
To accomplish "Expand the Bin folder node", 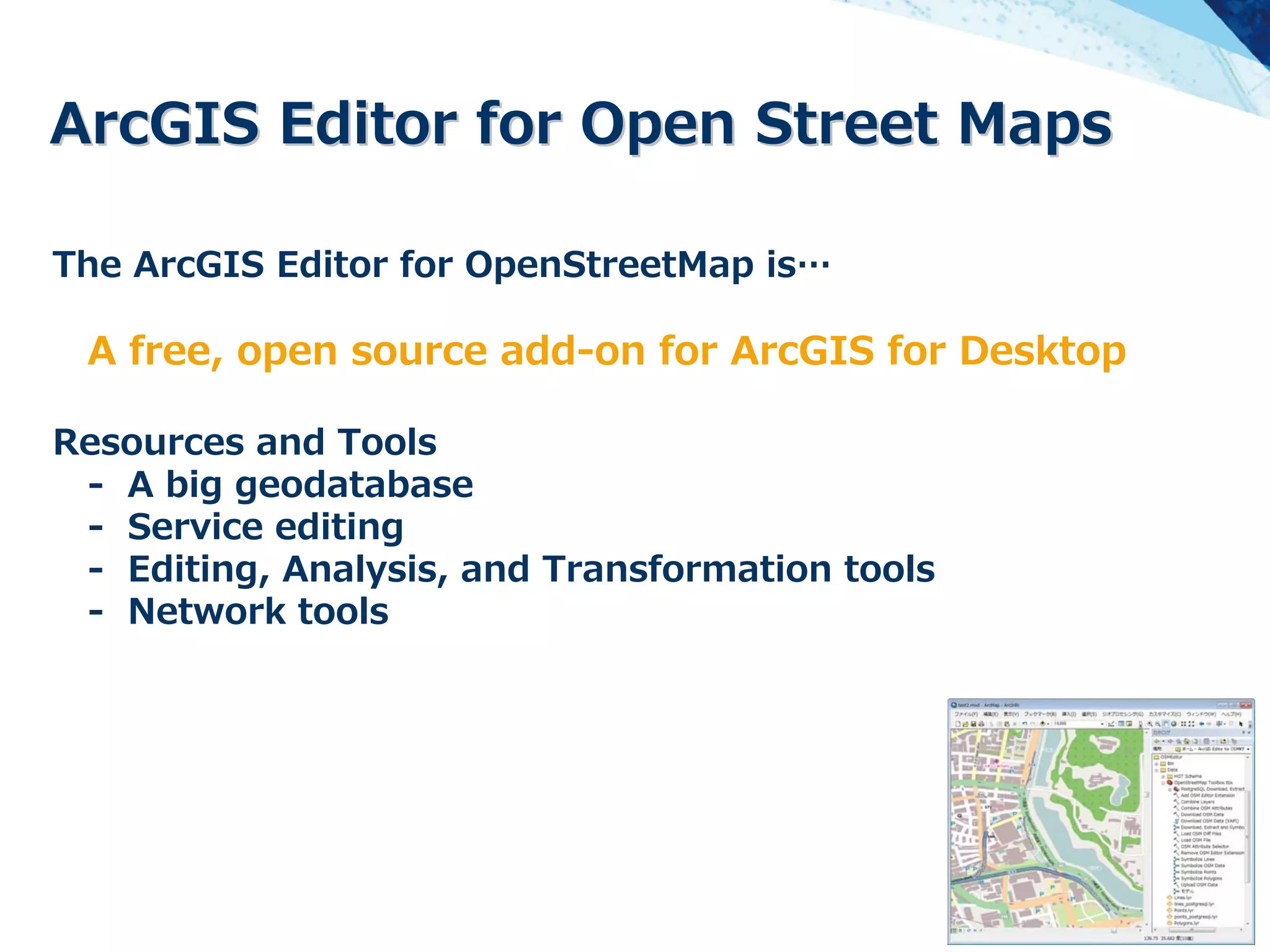I will [x=1157, y=764].
